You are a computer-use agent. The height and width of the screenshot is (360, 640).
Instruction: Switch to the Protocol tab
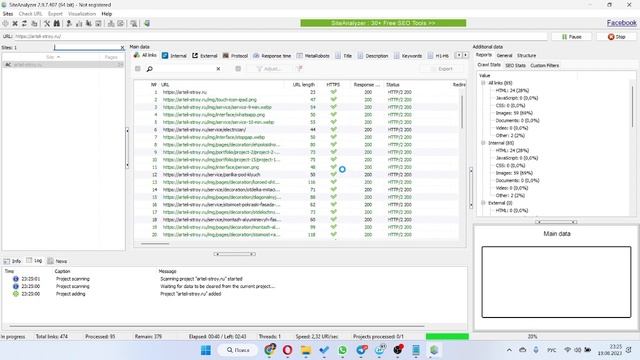click(x=235, y=56)
